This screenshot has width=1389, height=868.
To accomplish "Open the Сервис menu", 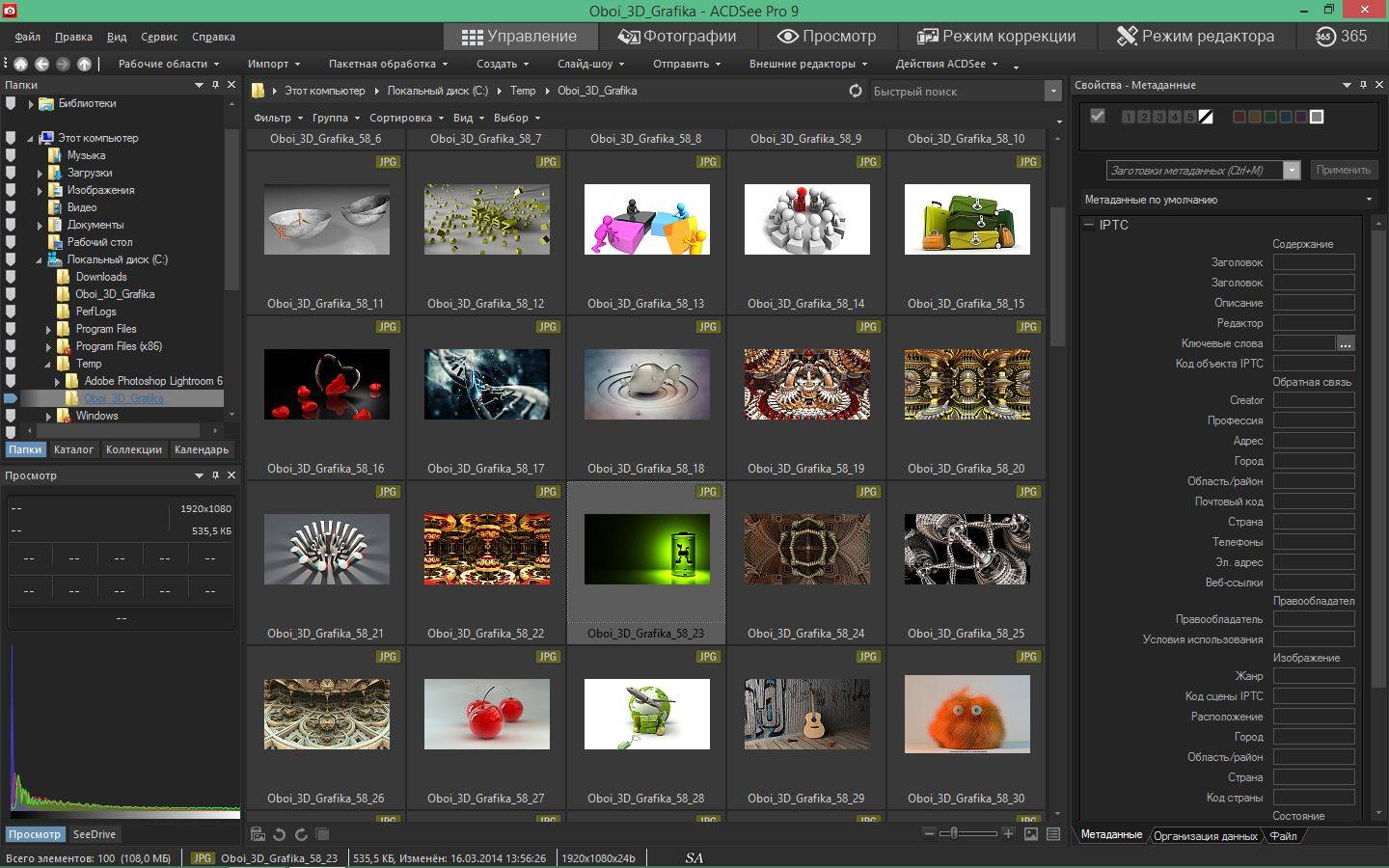I will tap(159, 37).
